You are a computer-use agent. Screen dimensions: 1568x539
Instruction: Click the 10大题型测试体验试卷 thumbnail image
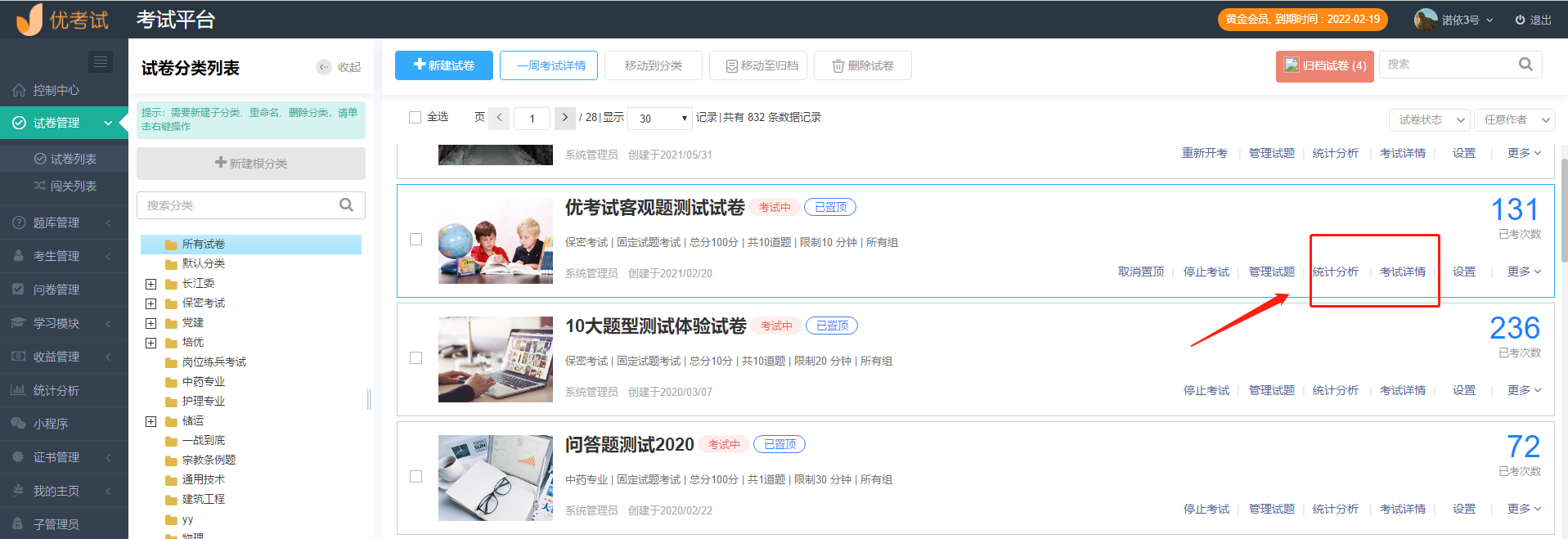pyautogui.click(x=495, y=359)
